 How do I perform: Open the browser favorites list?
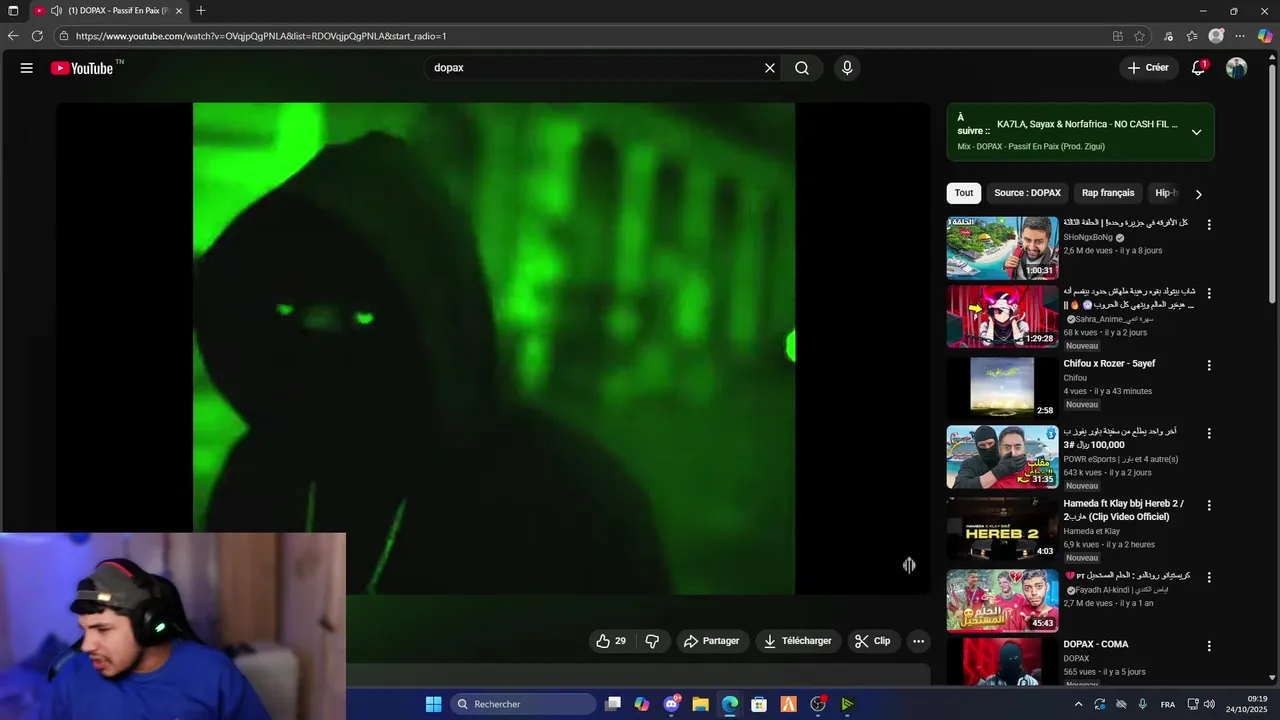tap(1192, 36)
